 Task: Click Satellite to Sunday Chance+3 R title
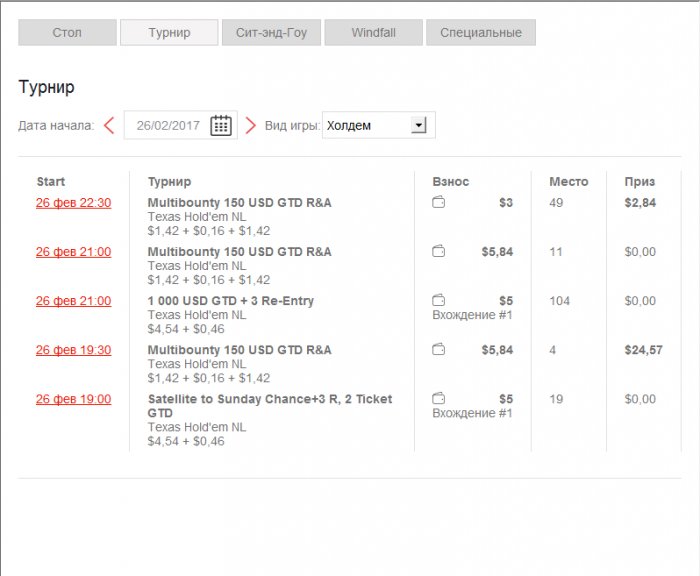(x=270, y=406)
